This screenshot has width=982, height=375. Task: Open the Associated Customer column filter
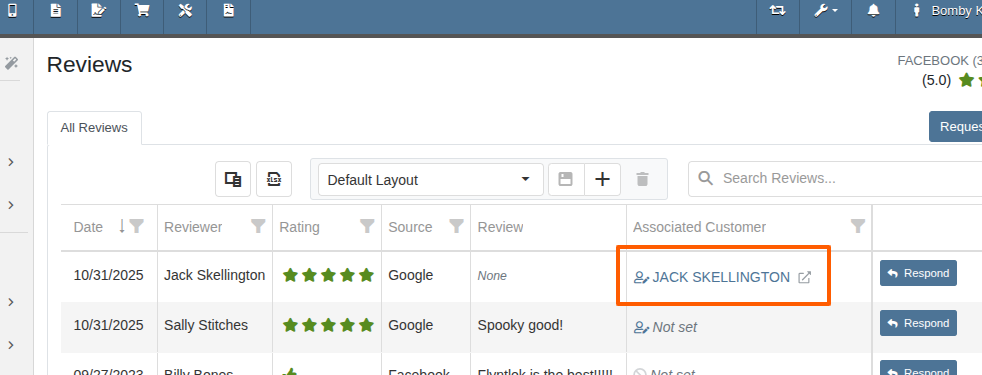(x=858, y=226)
